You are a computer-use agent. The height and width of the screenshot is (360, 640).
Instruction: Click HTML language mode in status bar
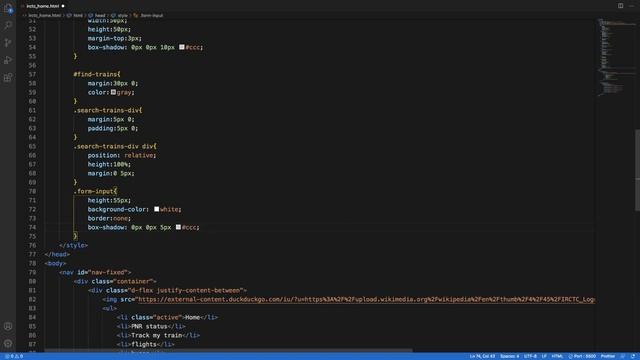(x=557, y=356)
